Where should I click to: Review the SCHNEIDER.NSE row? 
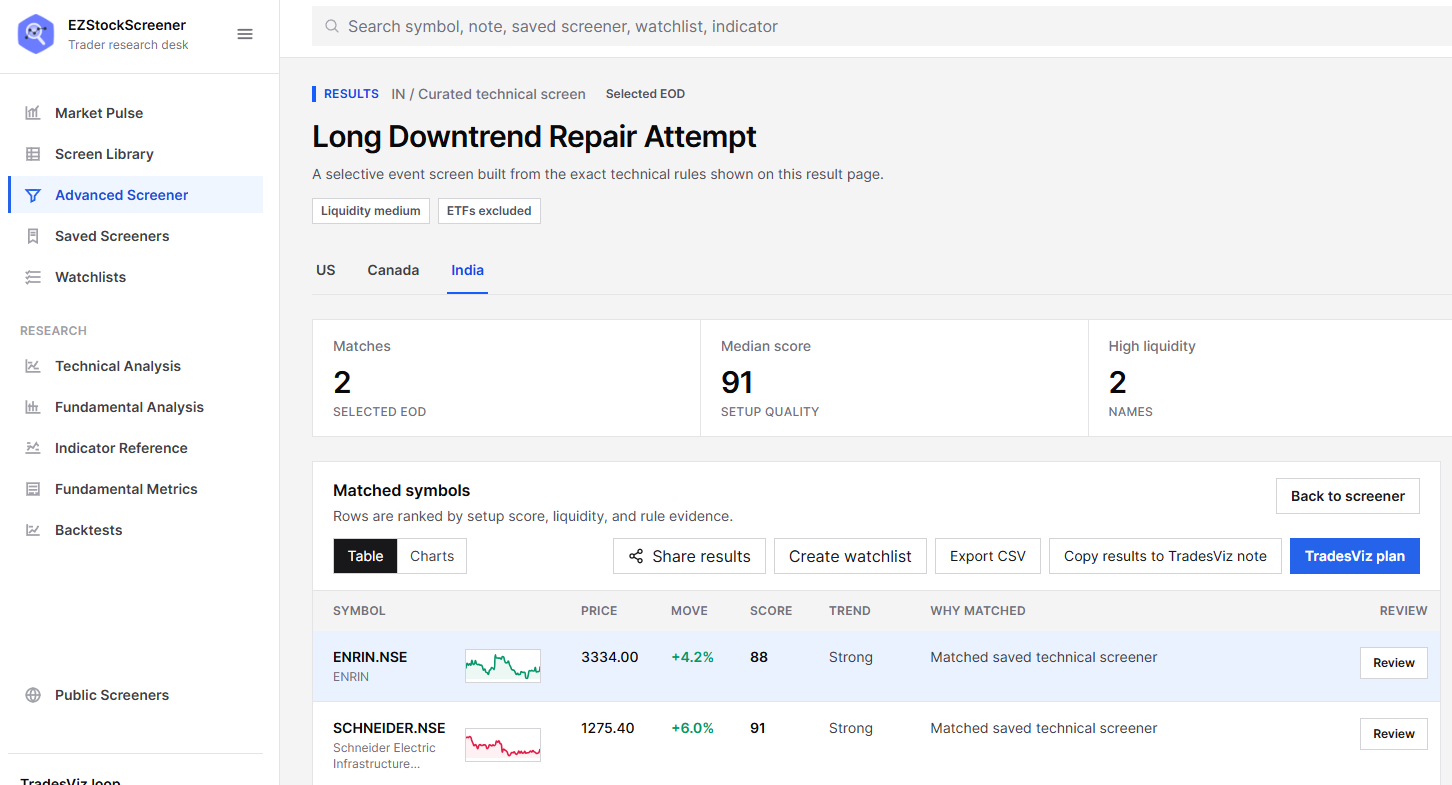point(1393,734)
